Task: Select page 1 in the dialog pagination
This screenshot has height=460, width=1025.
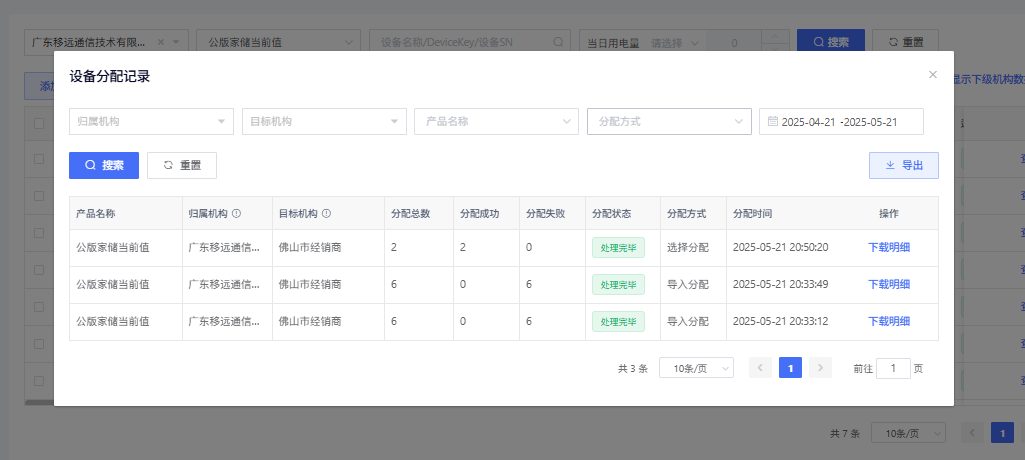Action: pos(790,368)
